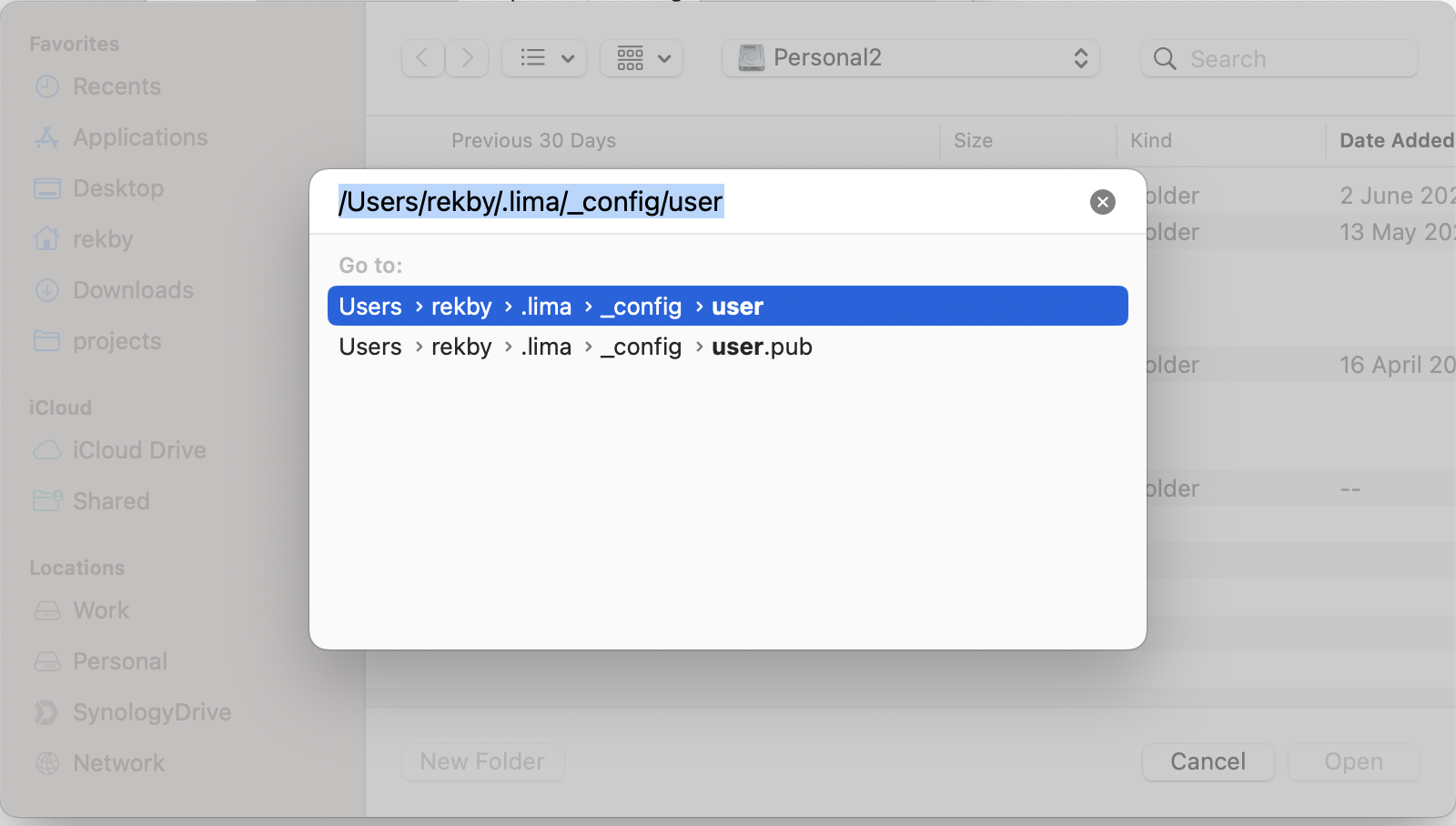
Task: Select the rekby home folder
Action: coord(103,239)
